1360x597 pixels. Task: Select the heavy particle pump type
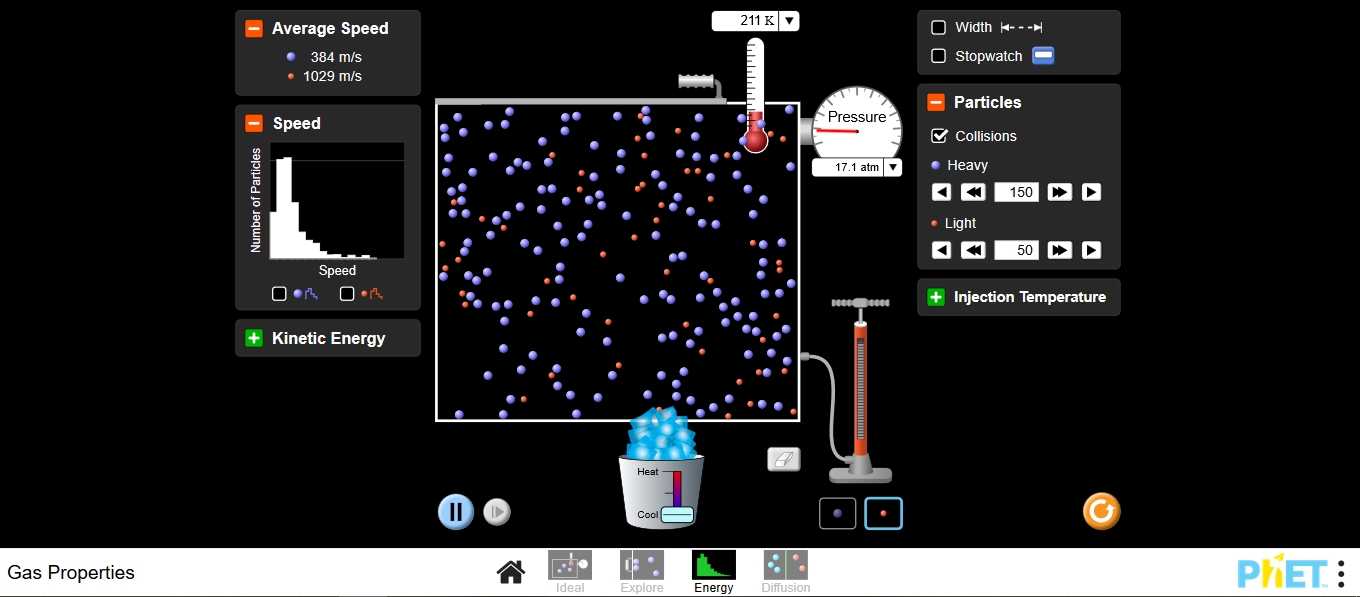(x=838, y=513)
